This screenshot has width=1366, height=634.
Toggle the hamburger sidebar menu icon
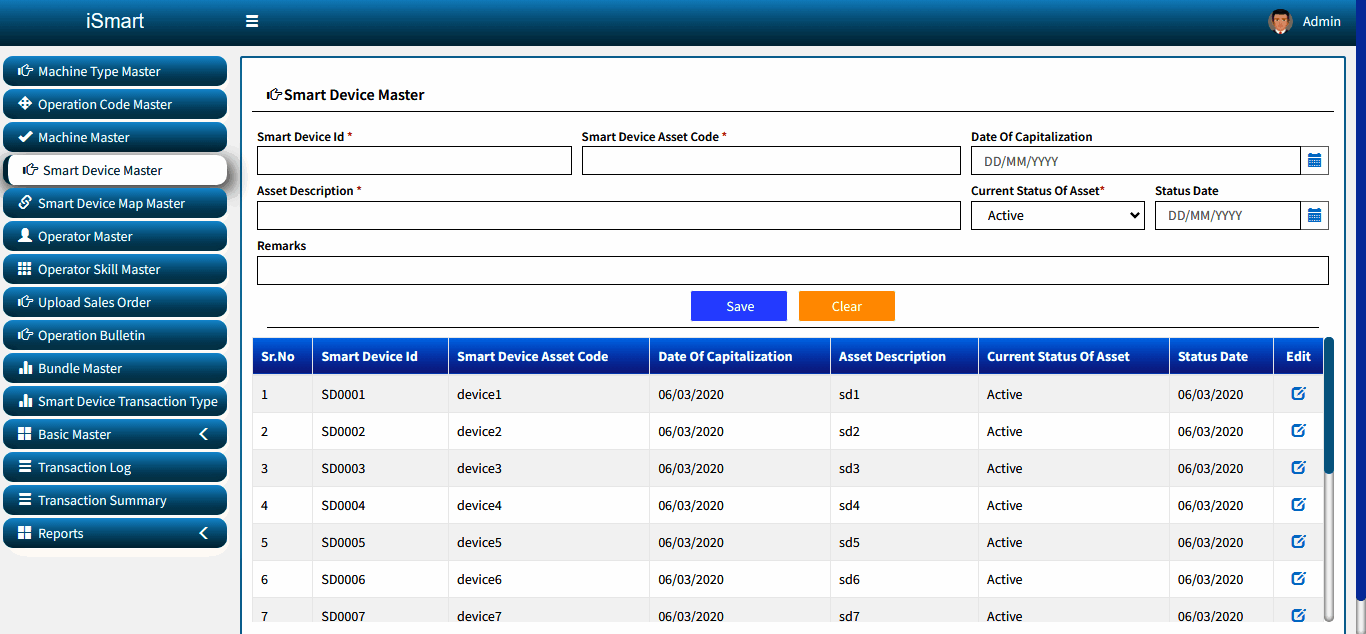point(252,21)
